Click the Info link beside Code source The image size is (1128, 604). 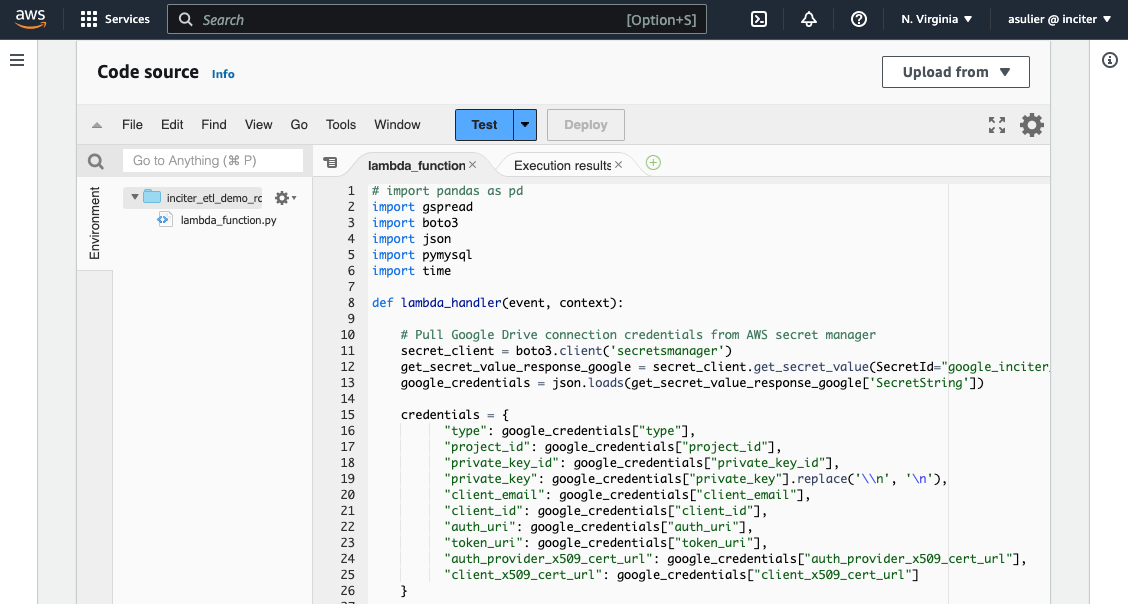pos(223,74)
